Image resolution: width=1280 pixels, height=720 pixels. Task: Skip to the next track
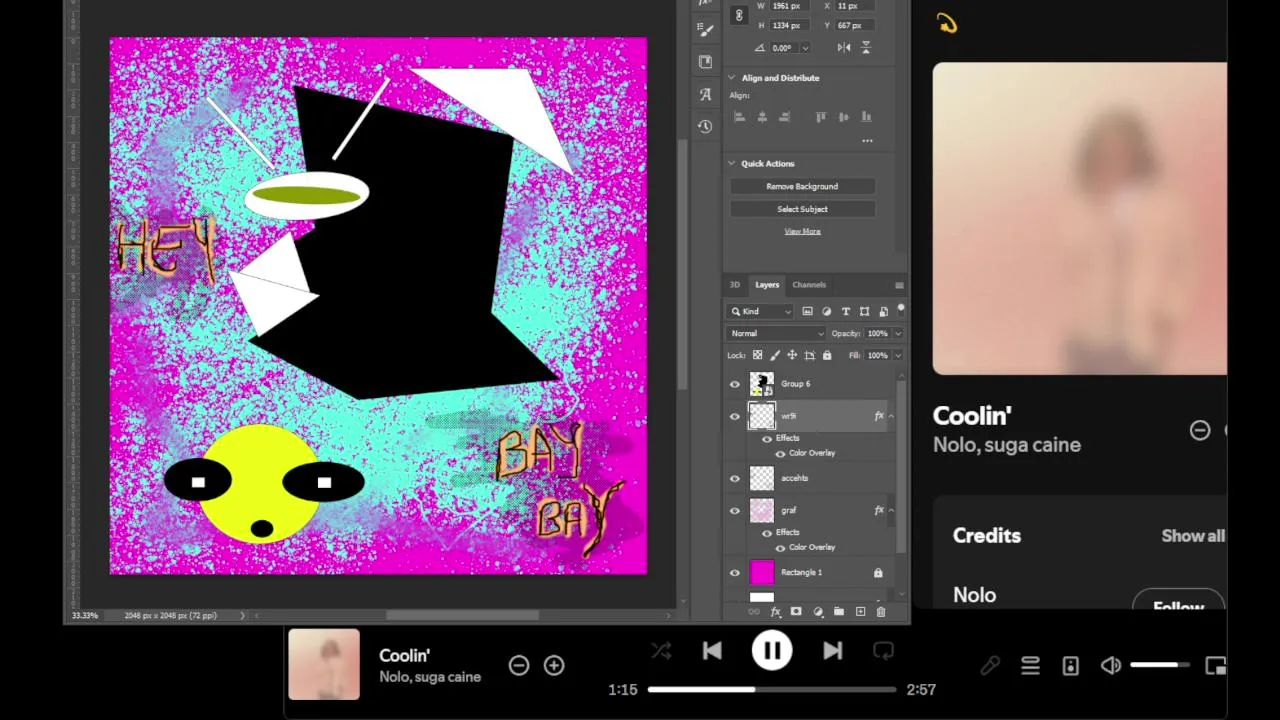click(832, 651)
